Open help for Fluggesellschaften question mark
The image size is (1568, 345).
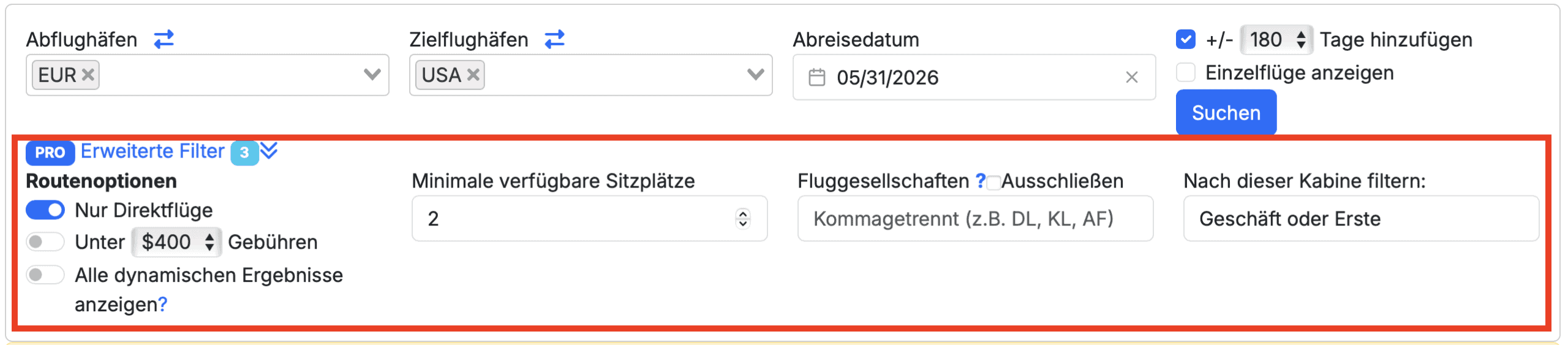click(980, 181)
